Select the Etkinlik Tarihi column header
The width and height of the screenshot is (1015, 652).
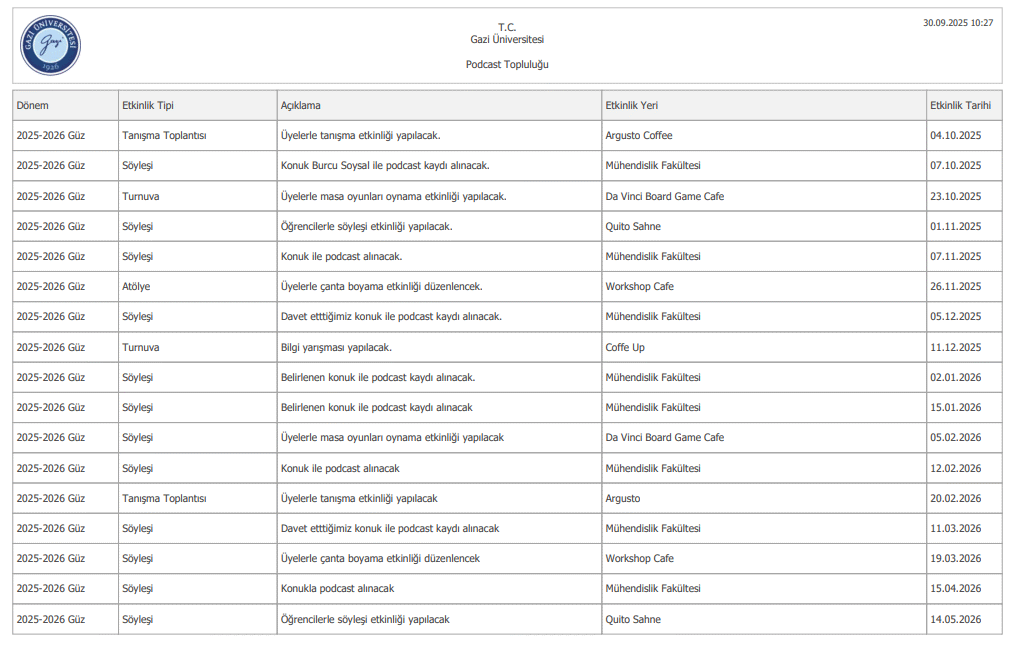pyautogui.click(x=960, y=105)
